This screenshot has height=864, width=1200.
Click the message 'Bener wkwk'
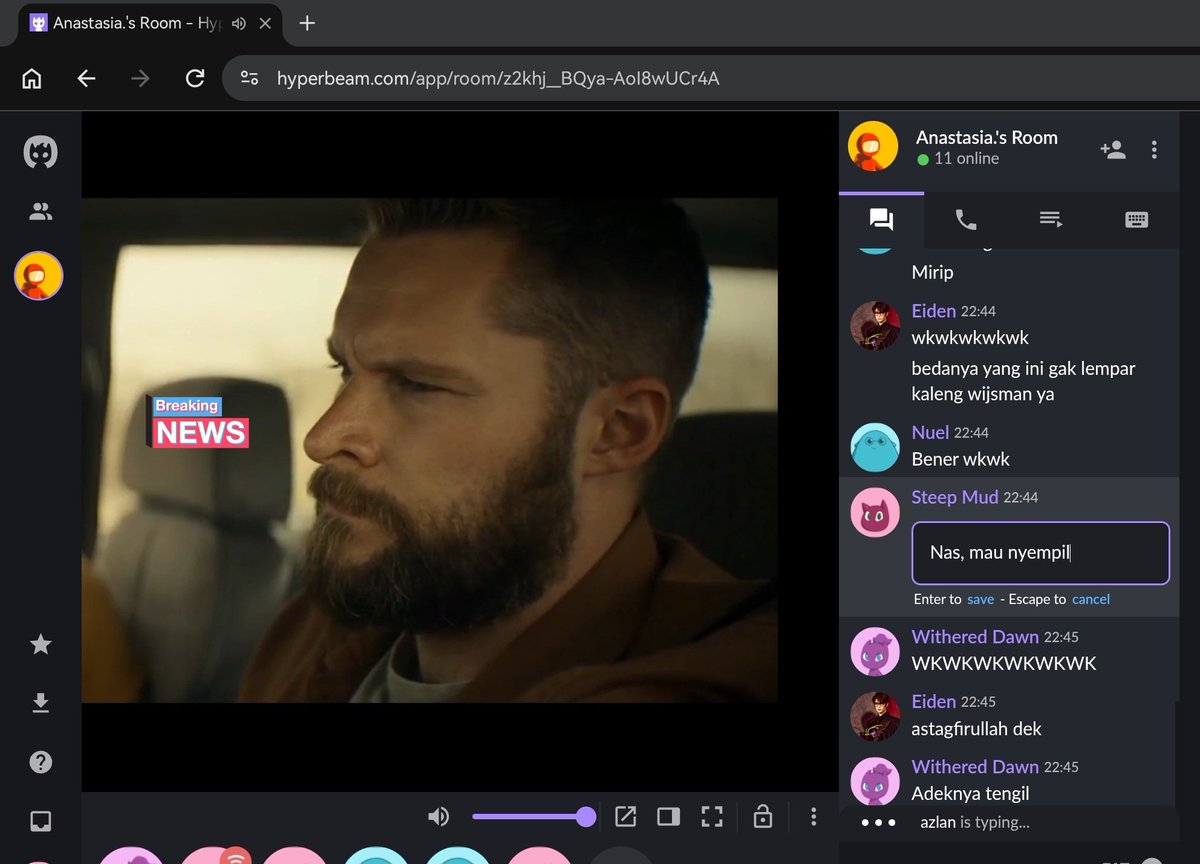961,459
